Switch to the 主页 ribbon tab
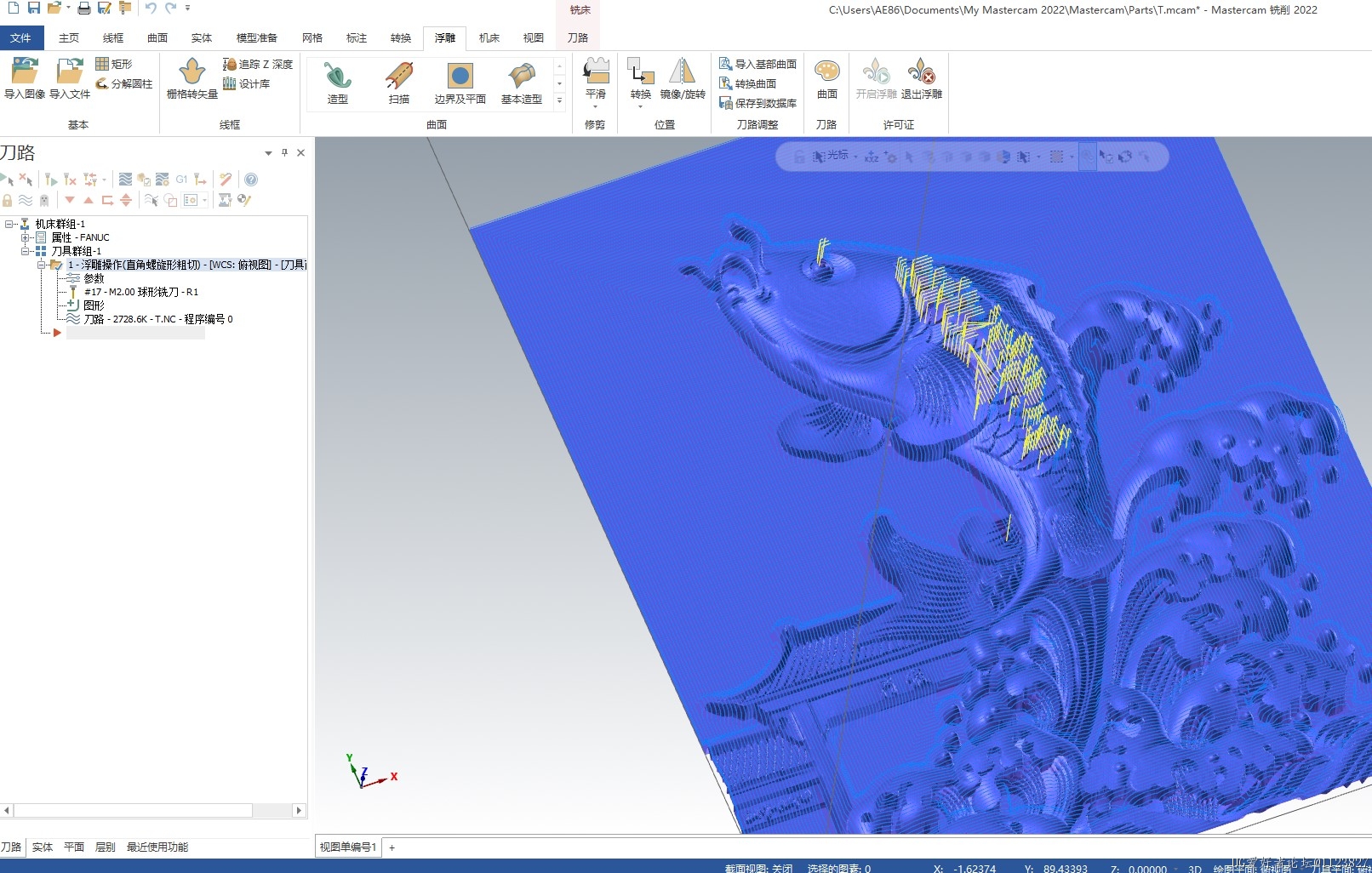The width and height of the screenshot is (1372, 873). pos(69,37)
